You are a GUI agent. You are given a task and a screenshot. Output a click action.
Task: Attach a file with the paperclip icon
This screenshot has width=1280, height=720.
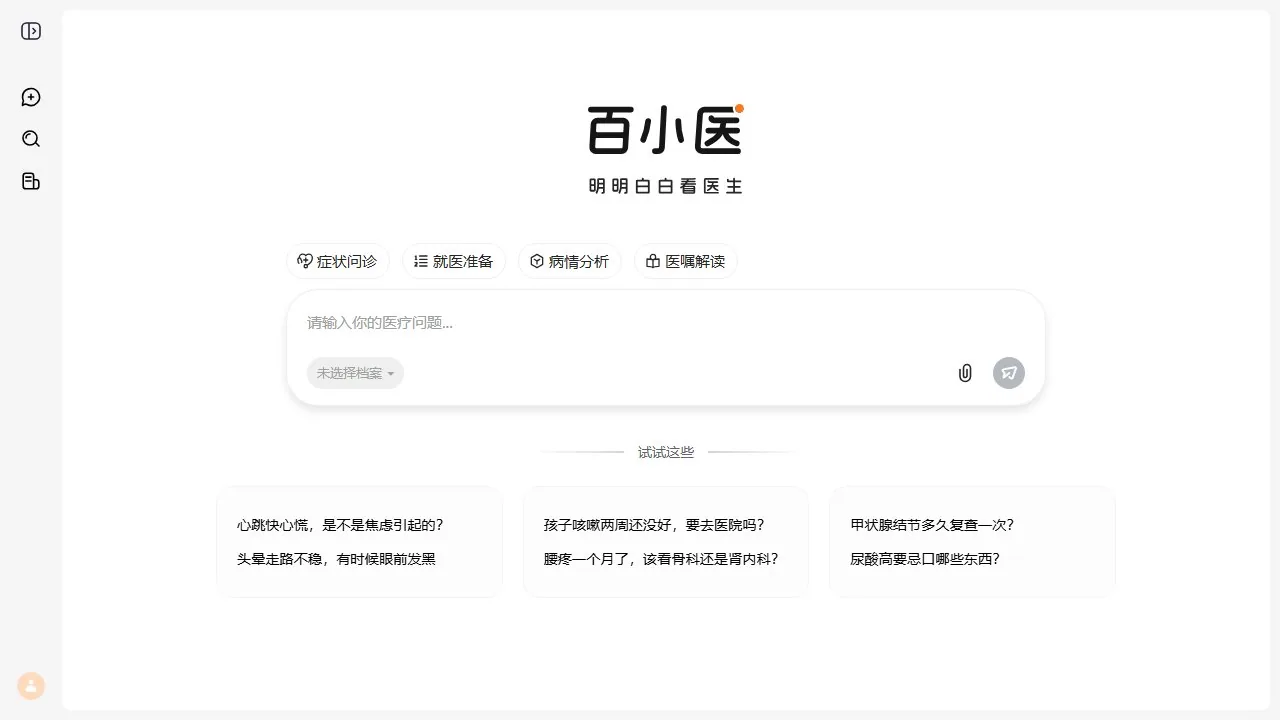[965, 373]
